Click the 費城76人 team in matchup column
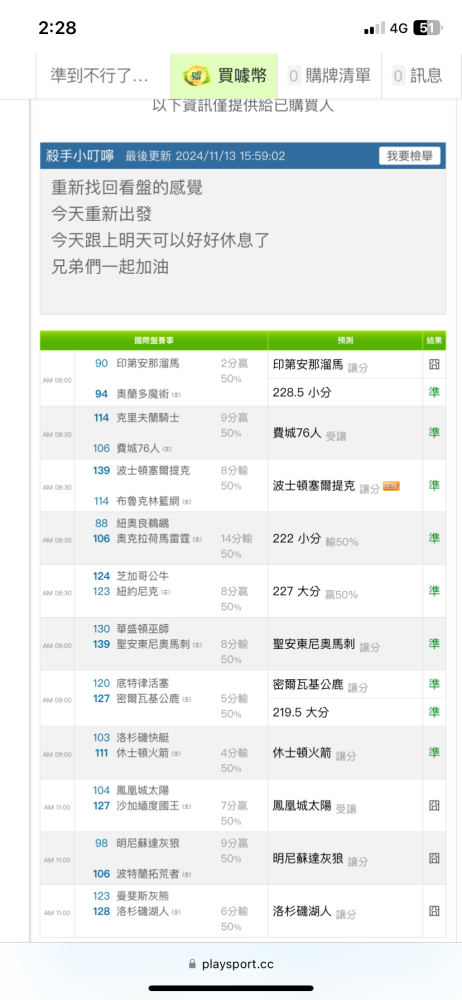462x1000 pixels. 138,448
